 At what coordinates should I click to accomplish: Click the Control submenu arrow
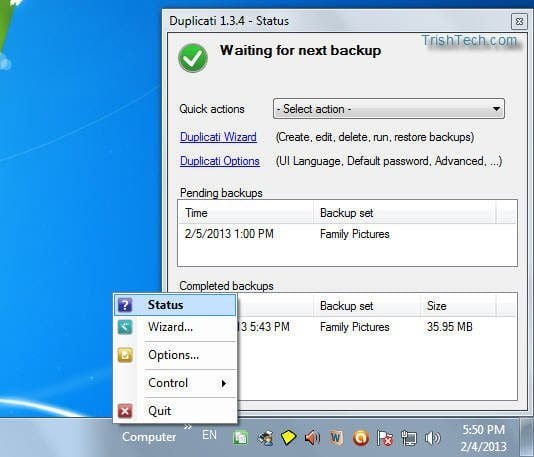pos(224,383)
